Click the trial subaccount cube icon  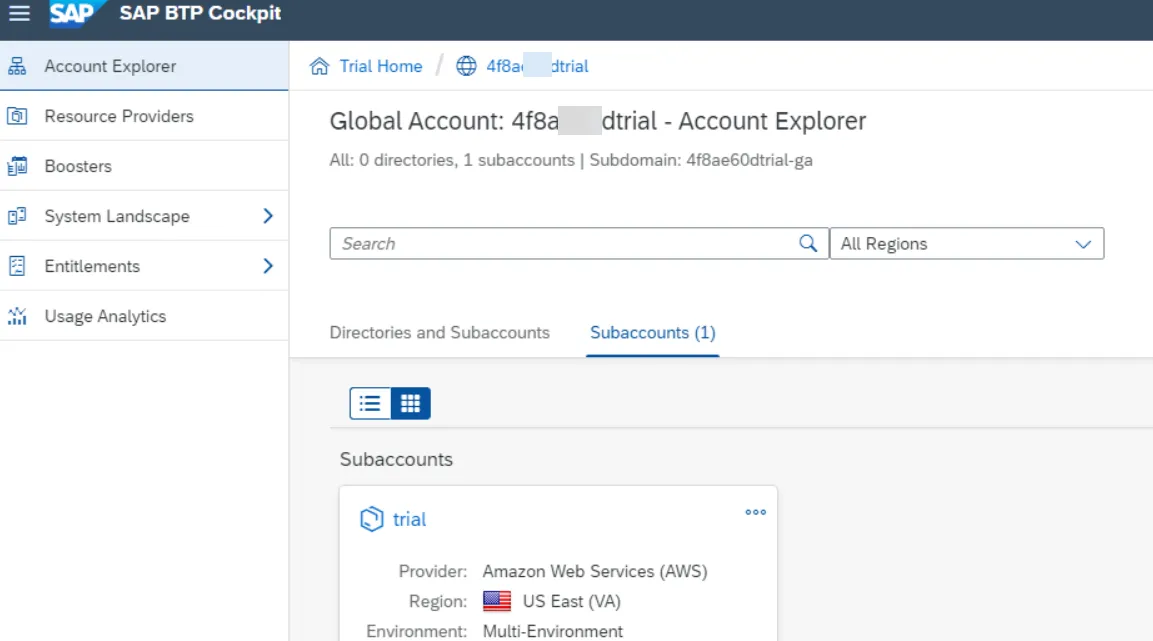pos(371,519)
